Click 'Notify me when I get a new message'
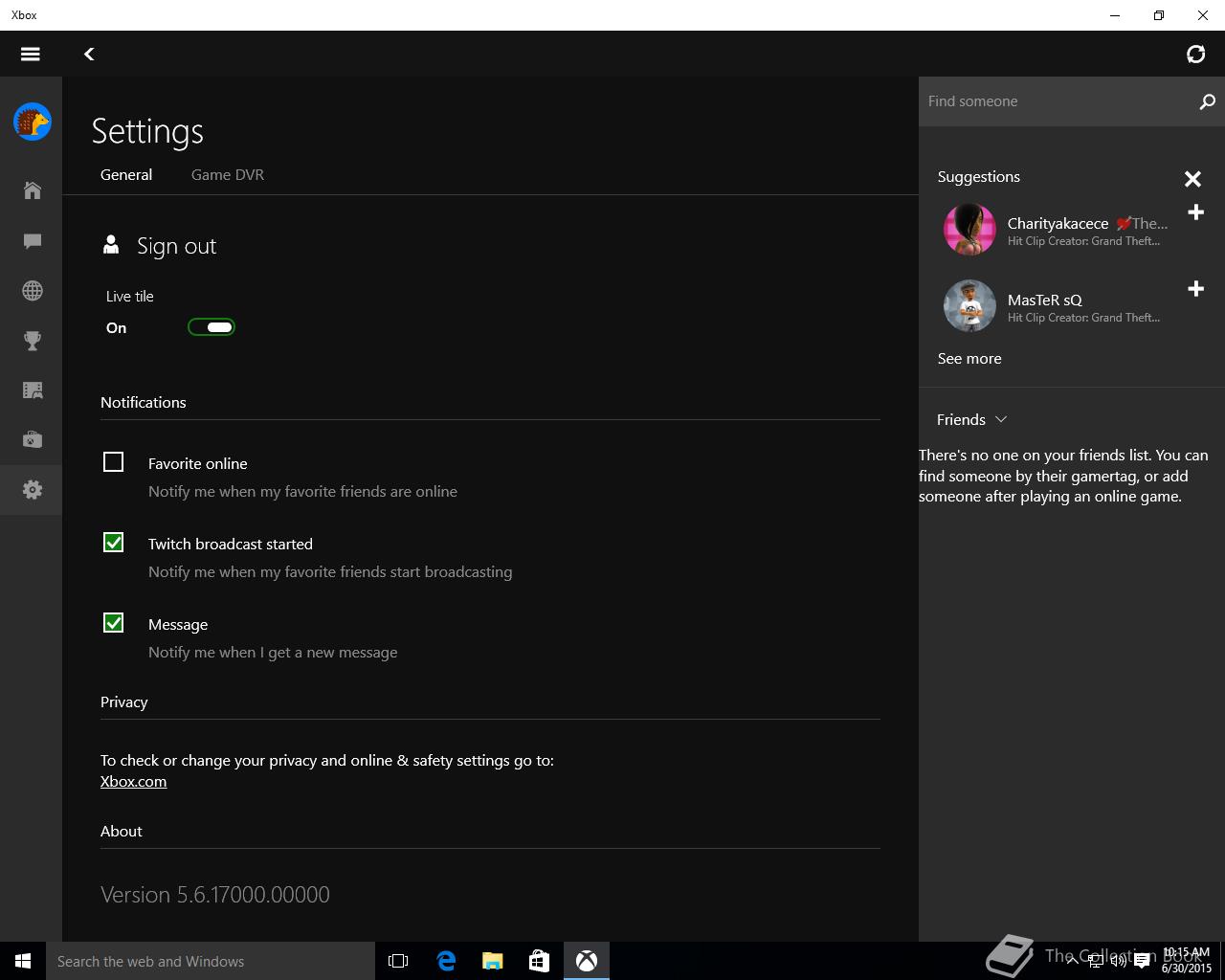Viewport: 1225px width, 980px height. tap(273, 652)
